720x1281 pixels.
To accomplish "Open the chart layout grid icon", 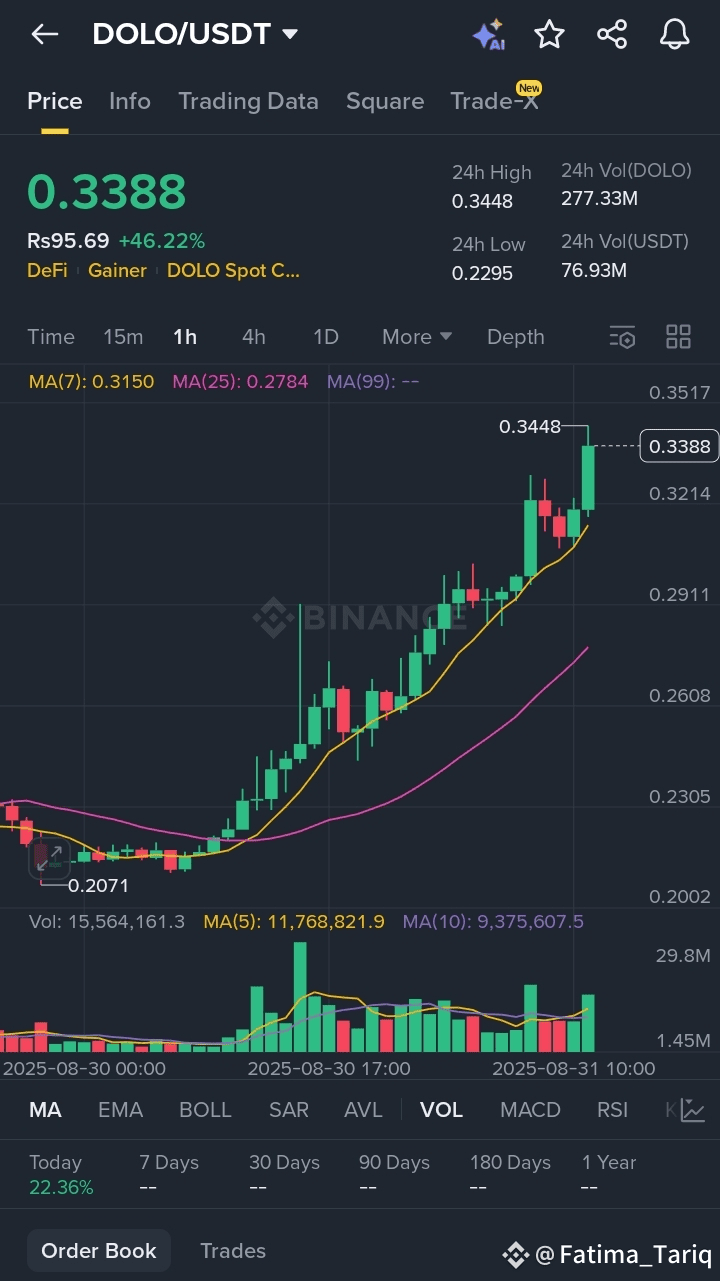I will (x=678, y=337).
